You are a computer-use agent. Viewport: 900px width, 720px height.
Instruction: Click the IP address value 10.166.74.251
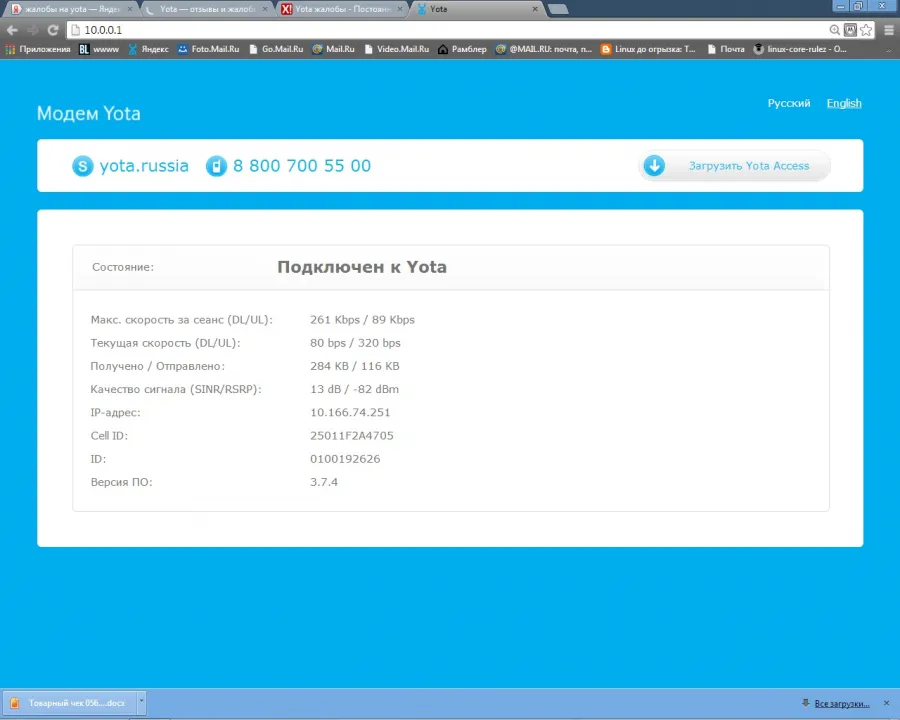click(350, 412)
